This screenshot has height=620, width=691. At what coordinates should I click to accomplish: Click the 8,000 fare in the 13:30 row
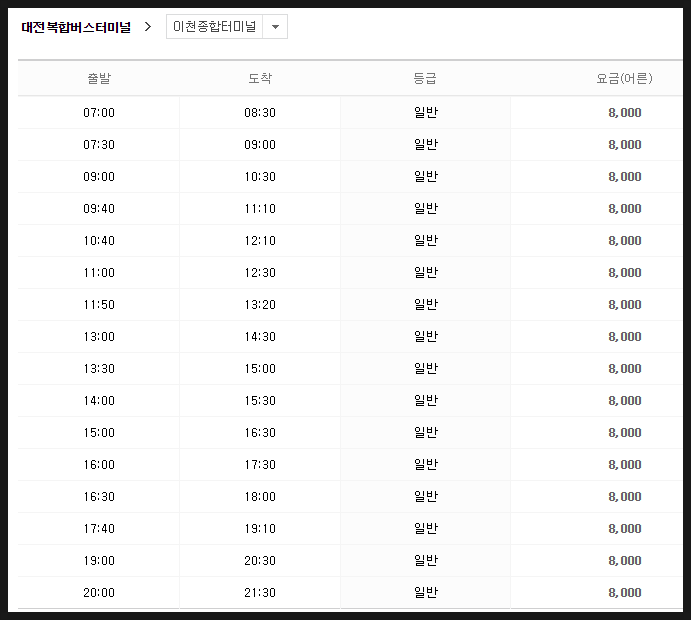point(625,369)
